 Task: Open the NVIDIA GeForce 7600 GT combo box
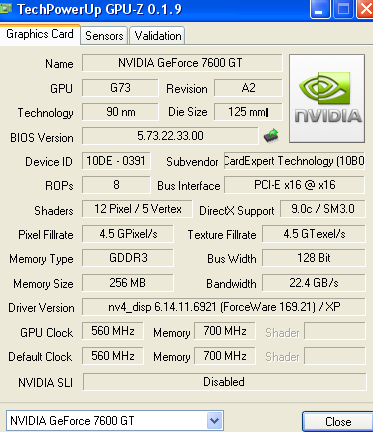(x=115, y=421)
